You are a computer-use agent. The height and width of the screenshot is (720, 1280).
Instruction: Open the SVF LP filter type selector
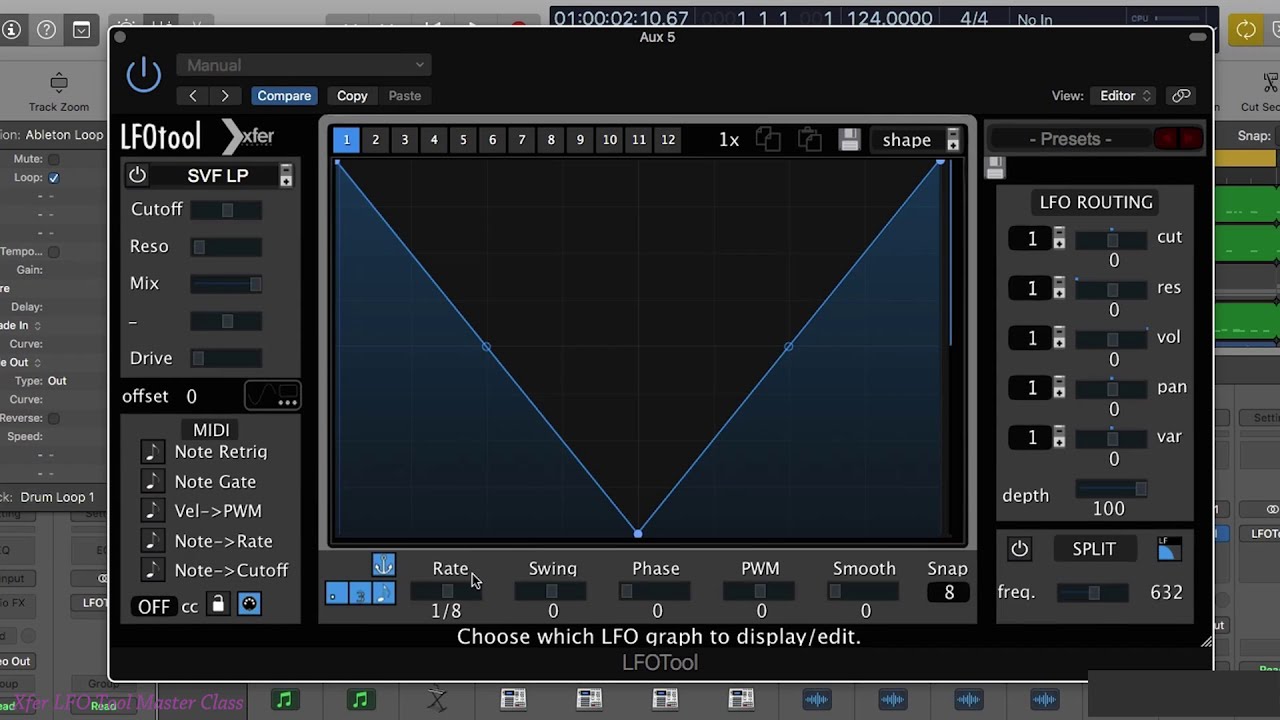(x=286, y=176)
